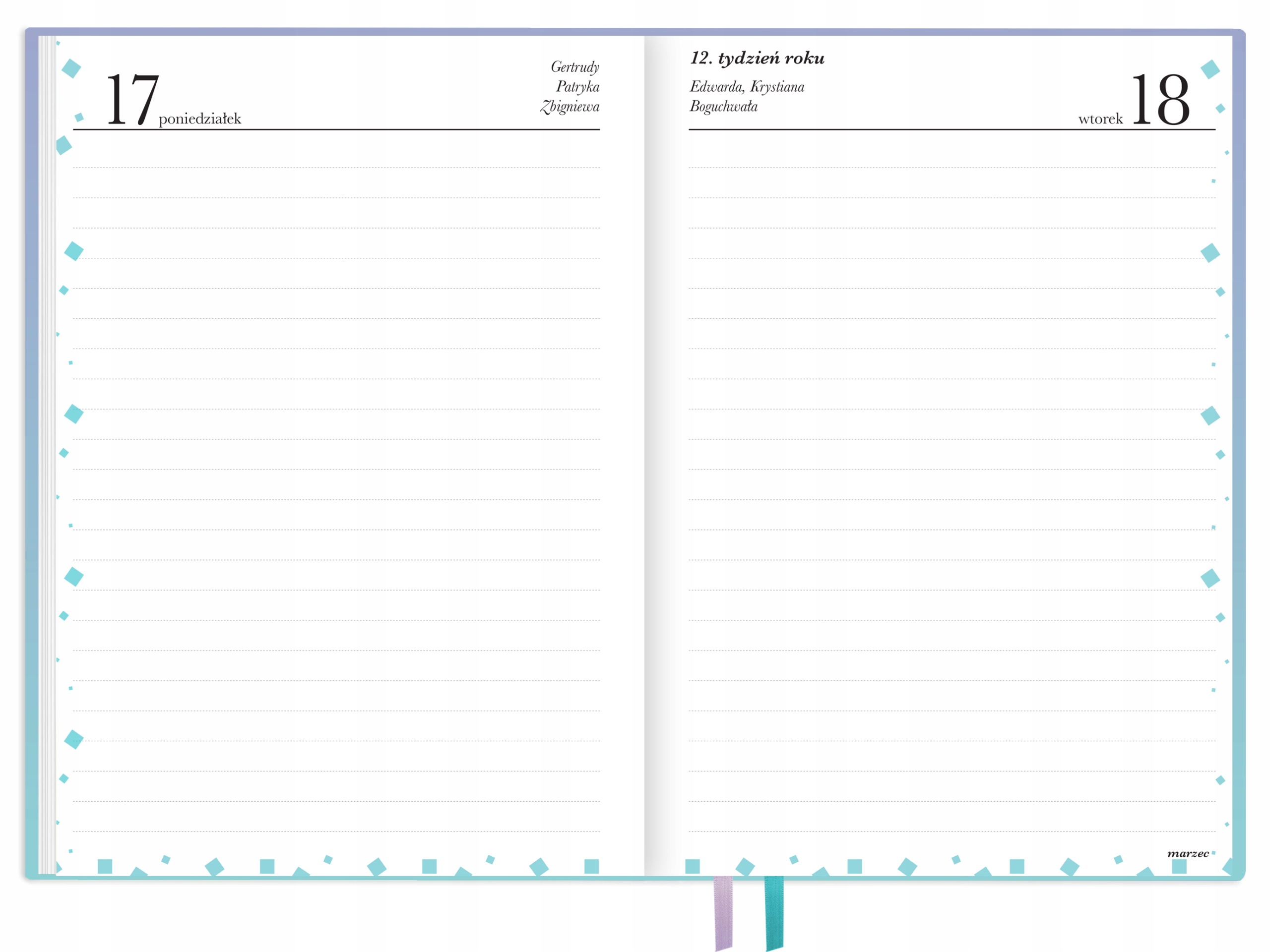This screenshot has height=952, width=1270.
Task: Click the stacked page edges on left side
Action: pyautogui.click(x=47, y=459)
